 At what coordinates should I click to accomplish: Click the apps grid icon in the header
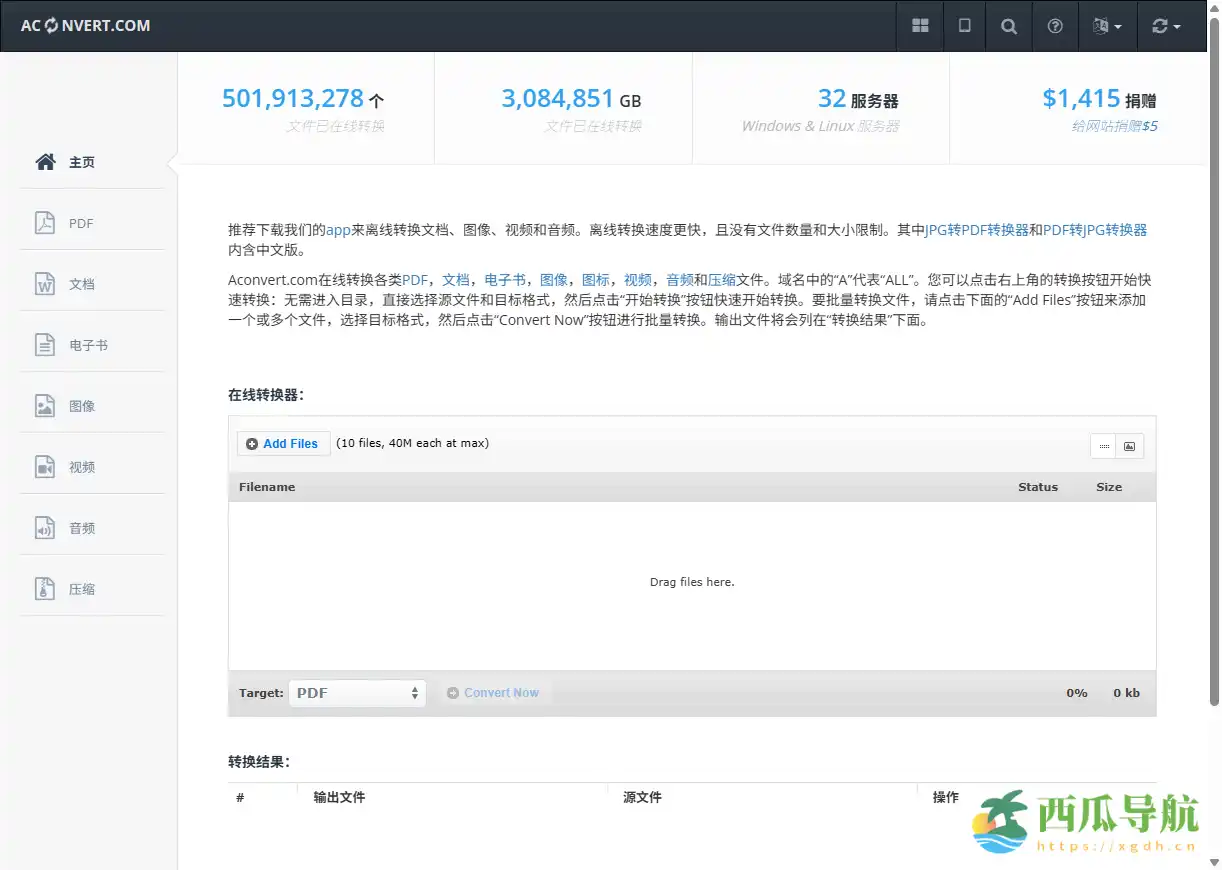tap(919, 26)
